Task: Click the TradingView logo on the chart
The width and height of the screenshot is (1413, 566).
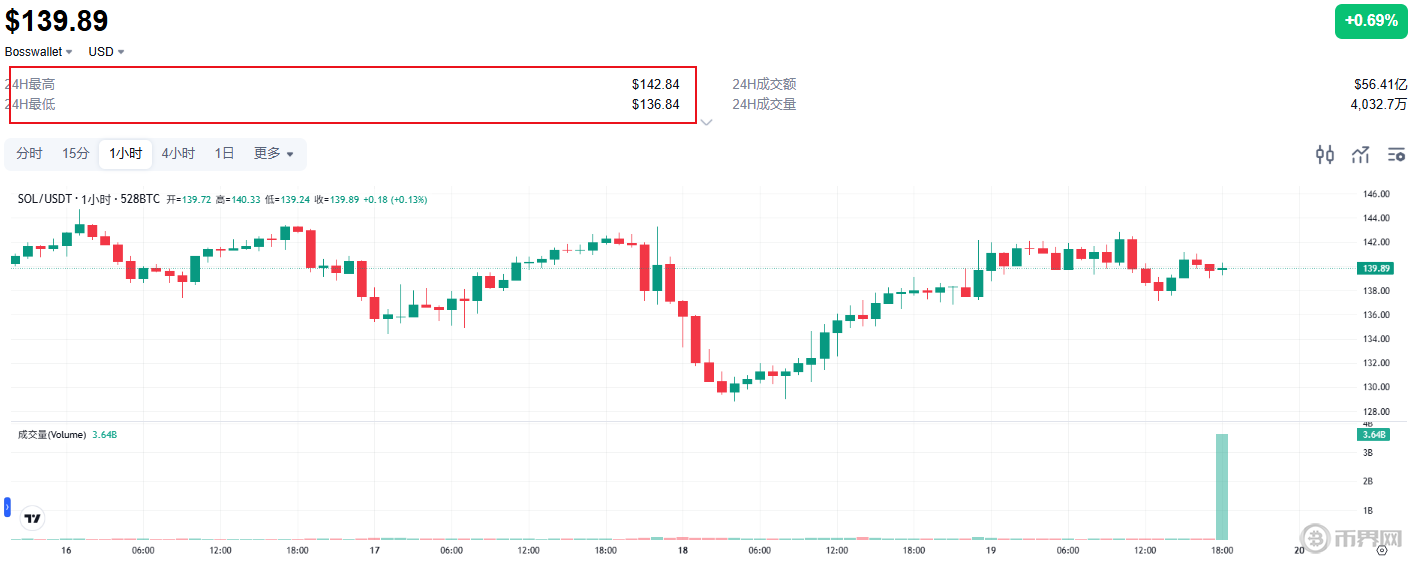Action: pyautogui.click(x=32, y=518)
